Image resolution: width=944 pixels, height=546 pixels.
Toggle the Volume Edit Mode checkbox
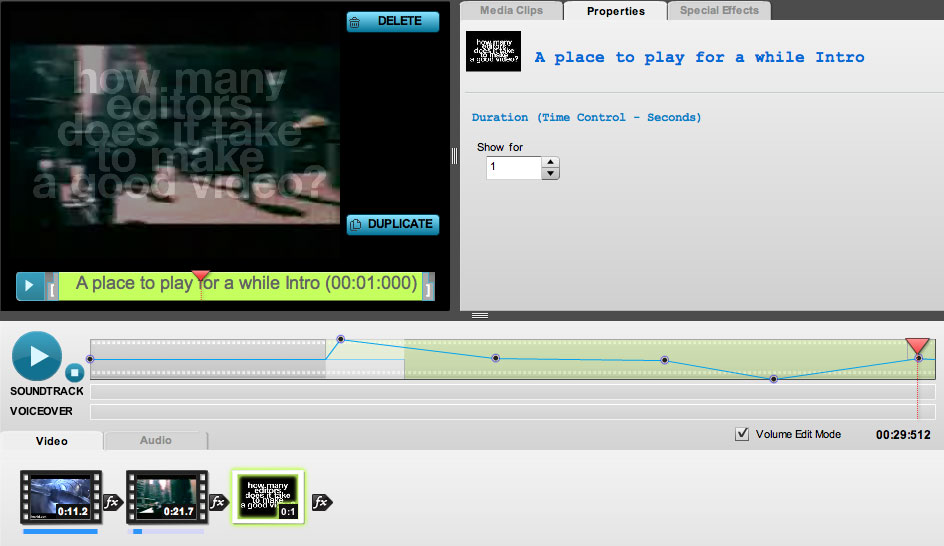(742, 434)
